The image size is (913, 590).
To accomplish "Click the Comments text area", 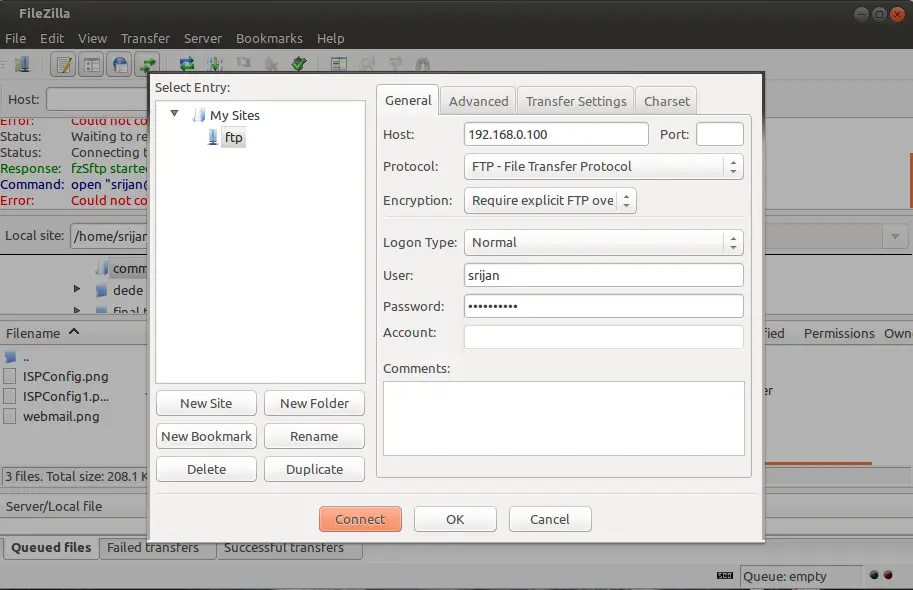I will click(564, 418).
